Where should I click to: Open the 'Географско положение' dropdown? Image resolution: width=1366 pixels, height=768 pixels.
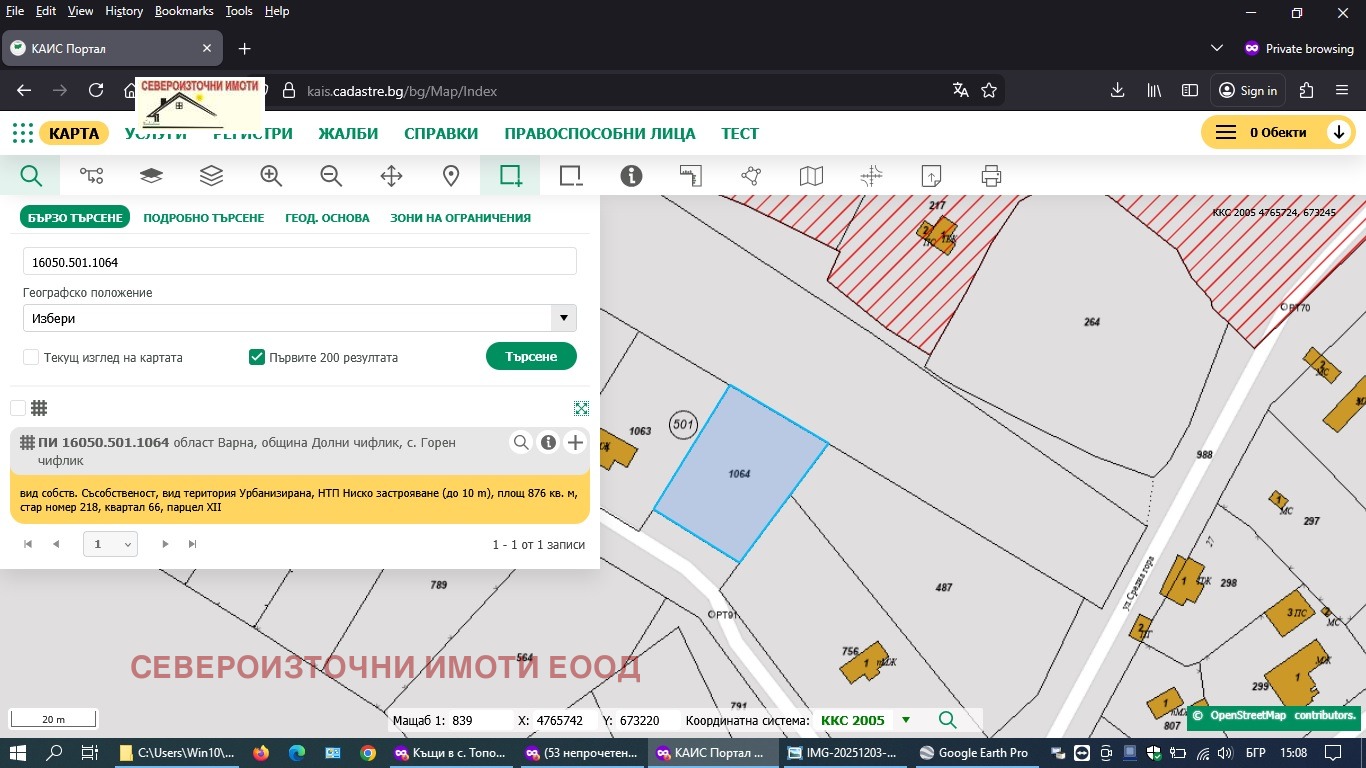click(563, 318)
